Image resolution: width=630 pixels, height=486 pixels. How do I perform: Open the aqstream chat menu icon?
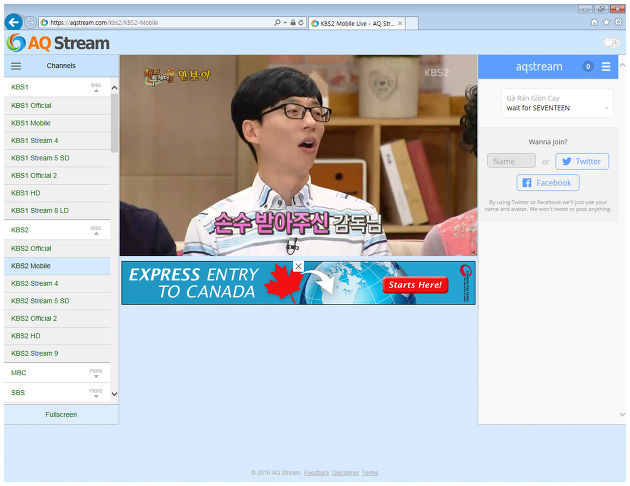coord(606,67)
